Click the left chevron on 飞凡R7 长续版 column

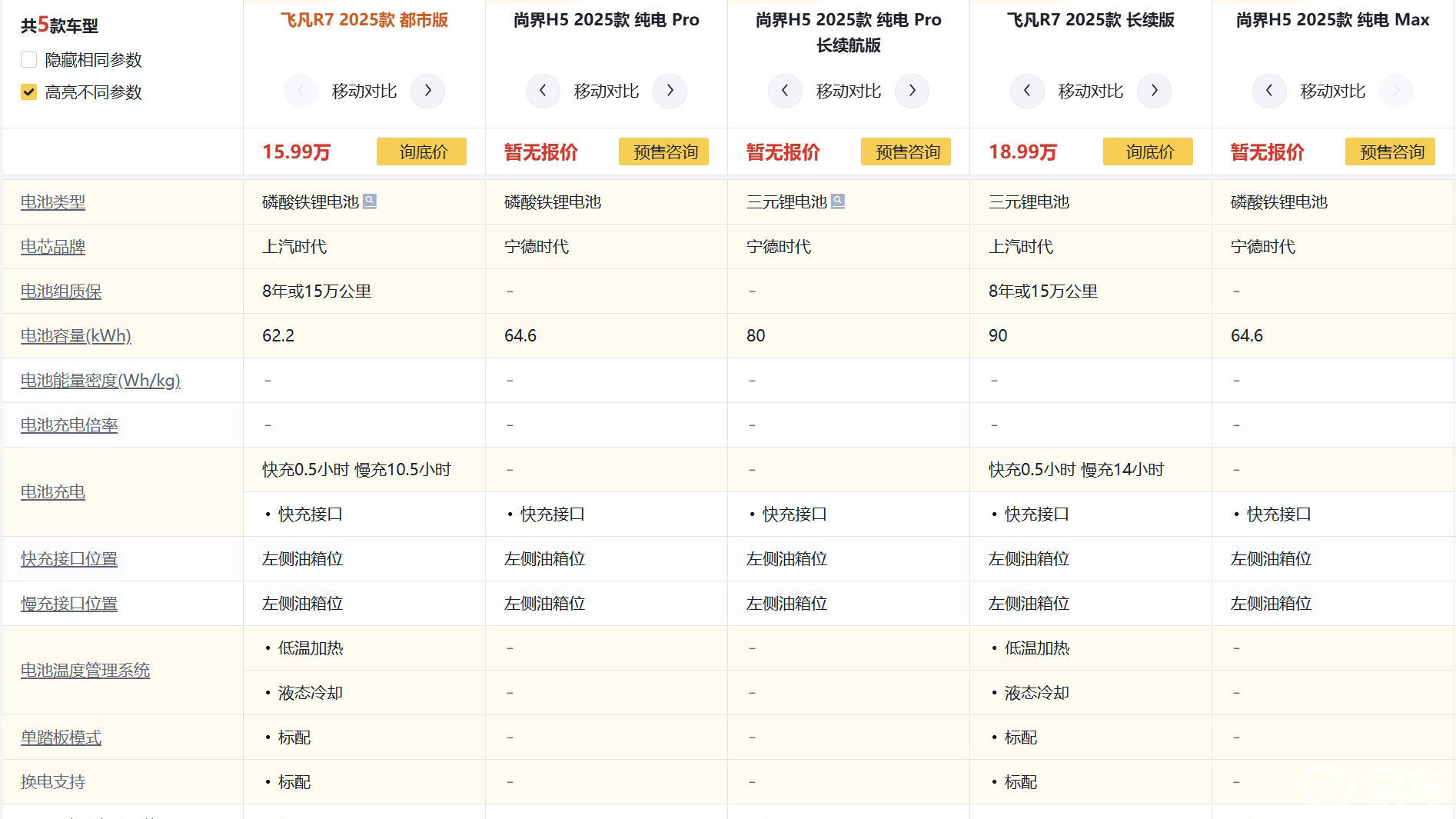[x=1027, y=91]
